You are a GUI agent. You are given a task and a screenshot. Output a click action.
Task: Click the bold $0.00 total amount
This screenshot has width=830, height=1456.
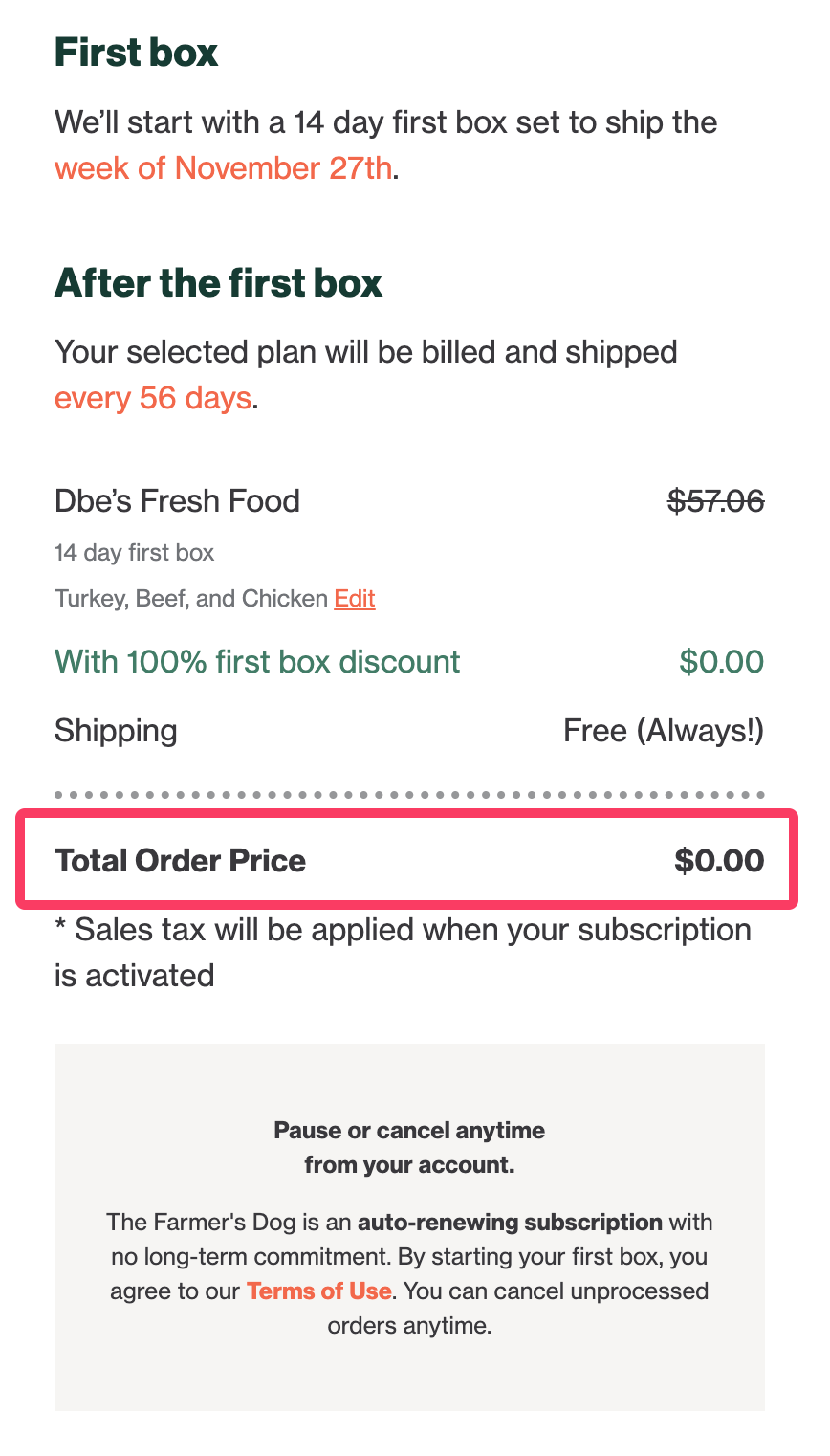pyautogui.click(x=719, y=861)
